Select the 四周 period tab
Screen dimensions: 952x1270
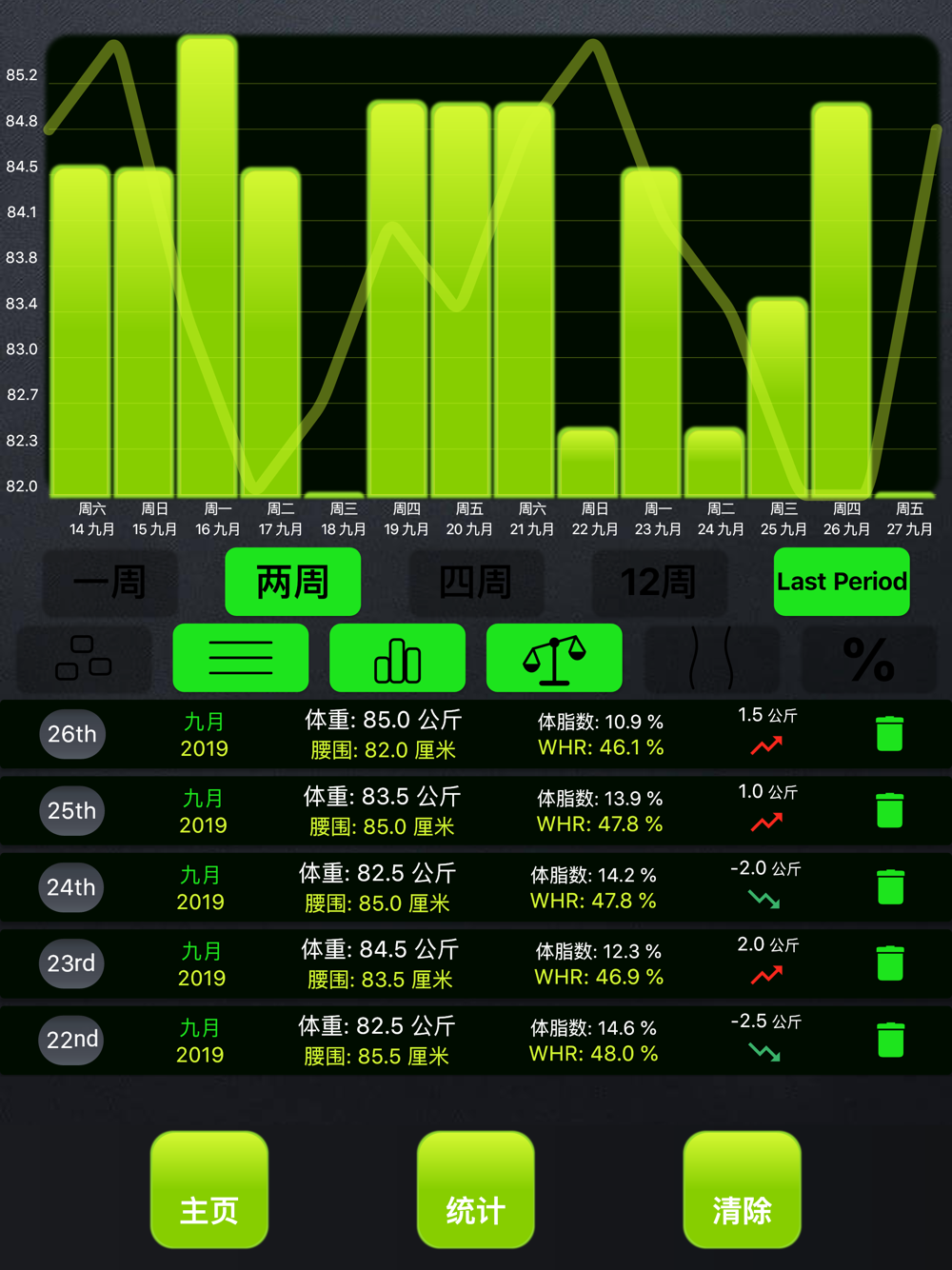tap(476, 582)
